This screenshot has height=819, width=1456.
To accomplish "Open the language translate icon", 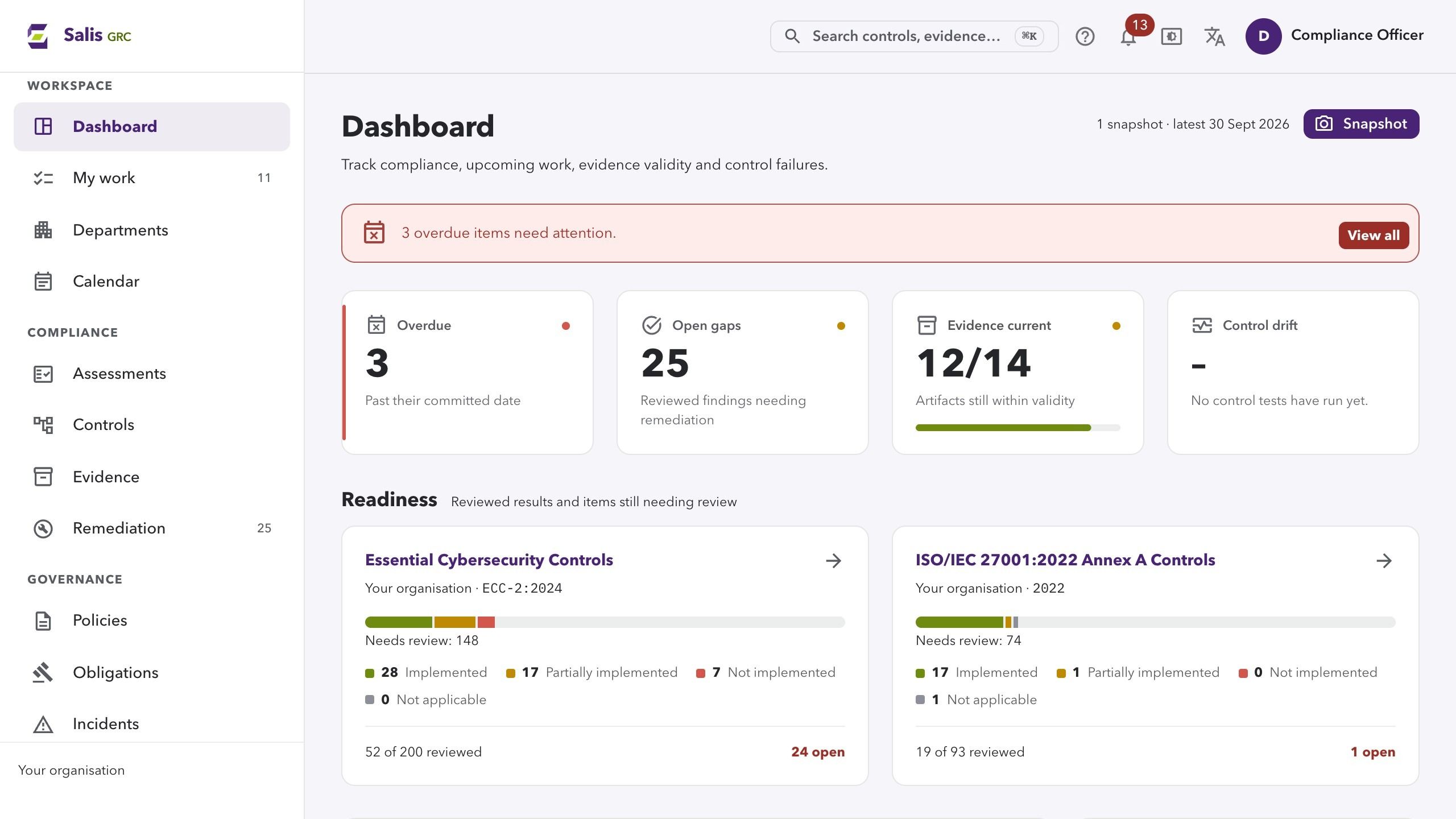I will coord(1214,36).
